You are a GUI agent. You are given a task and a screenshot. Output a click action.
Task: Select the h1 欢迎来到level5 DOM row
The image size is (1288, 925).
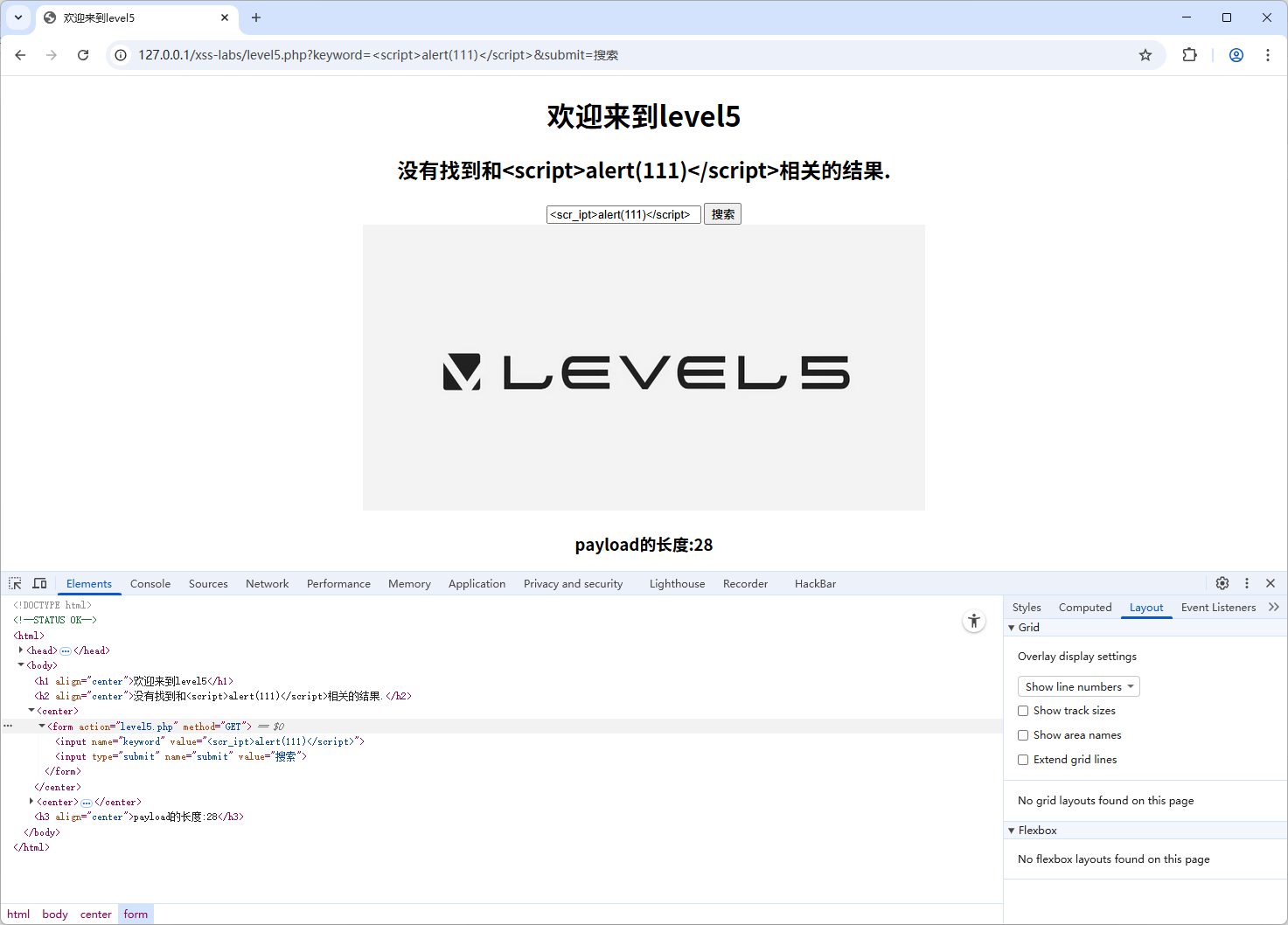[x=134, y=681]
